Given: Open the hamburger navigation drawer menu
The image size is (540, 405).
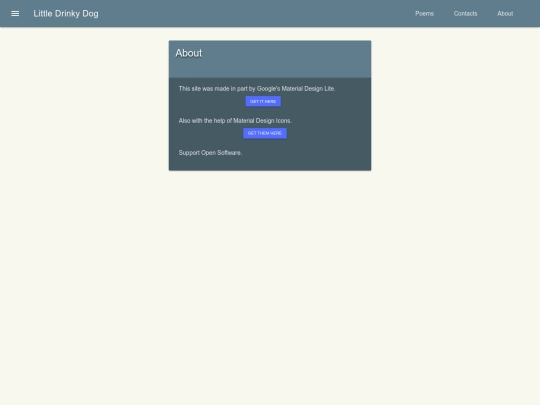Looking at the screenshot, I should click(15, 14).
